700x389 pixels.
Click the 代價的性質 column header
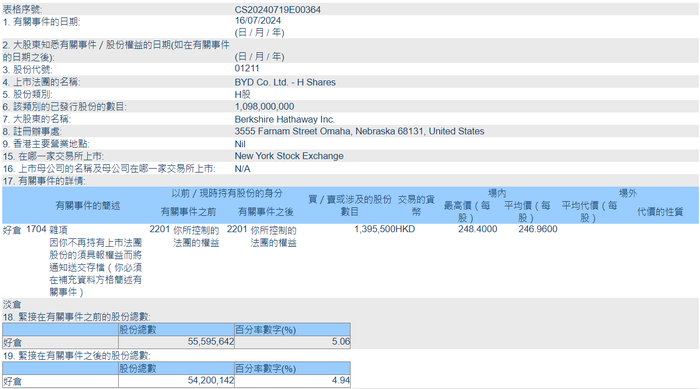click(660, 212)
